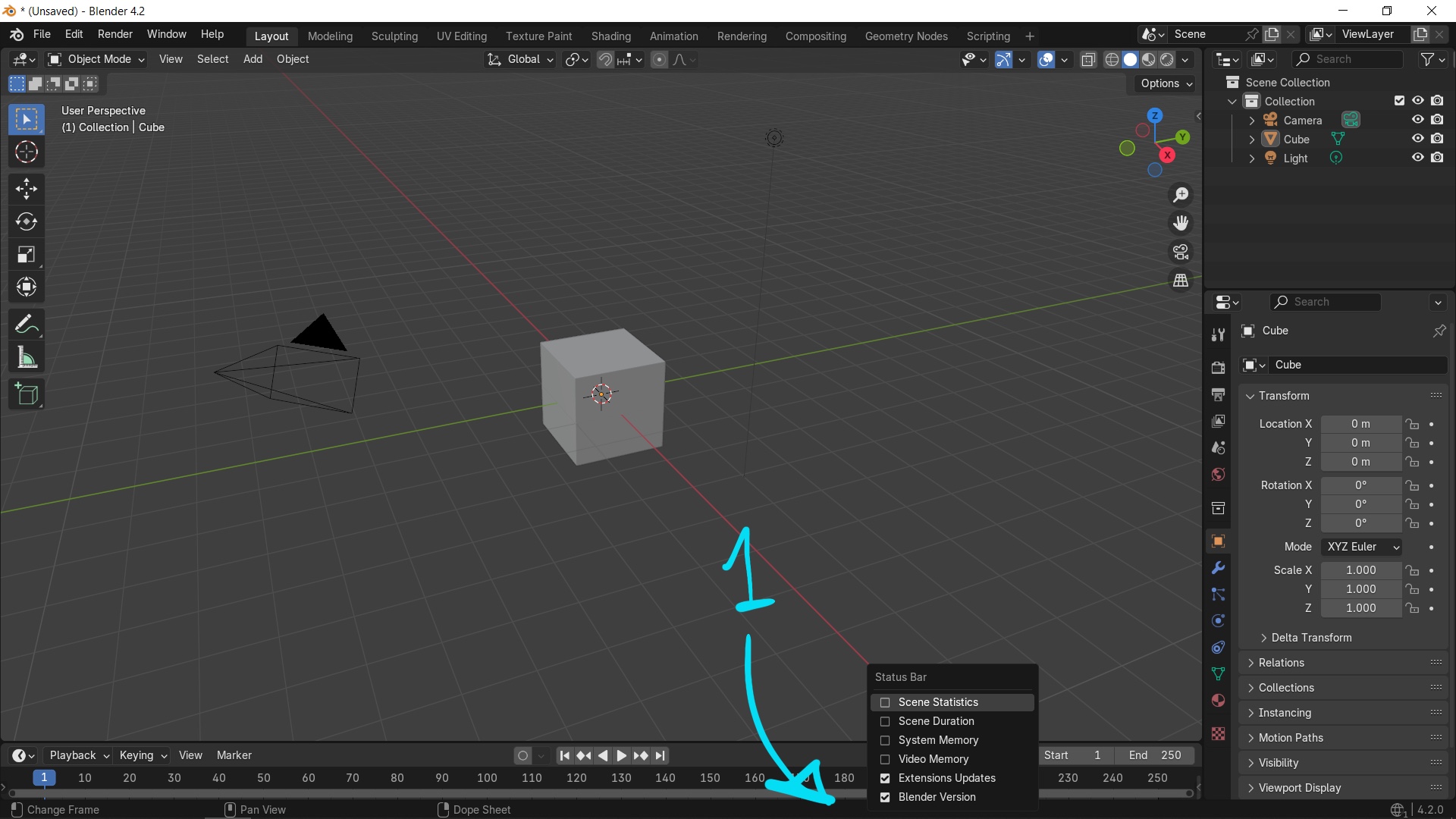Open the Playback popover in timeline
This screenshot has height=819, width=1456.
(x=79, y=755)
